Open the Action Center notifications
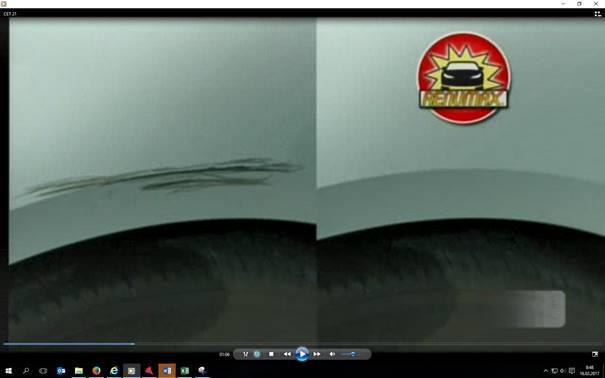The image size is (605, 378). [x=572, y=371]
